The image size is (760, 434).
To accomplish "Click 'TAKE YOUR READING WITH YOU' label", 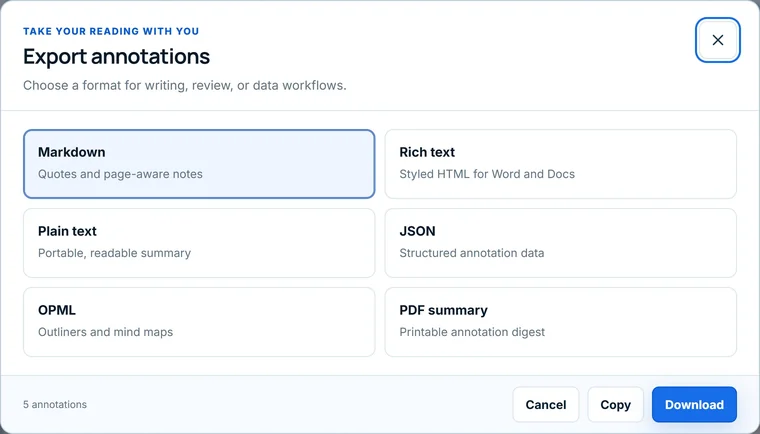I will 111,31.
